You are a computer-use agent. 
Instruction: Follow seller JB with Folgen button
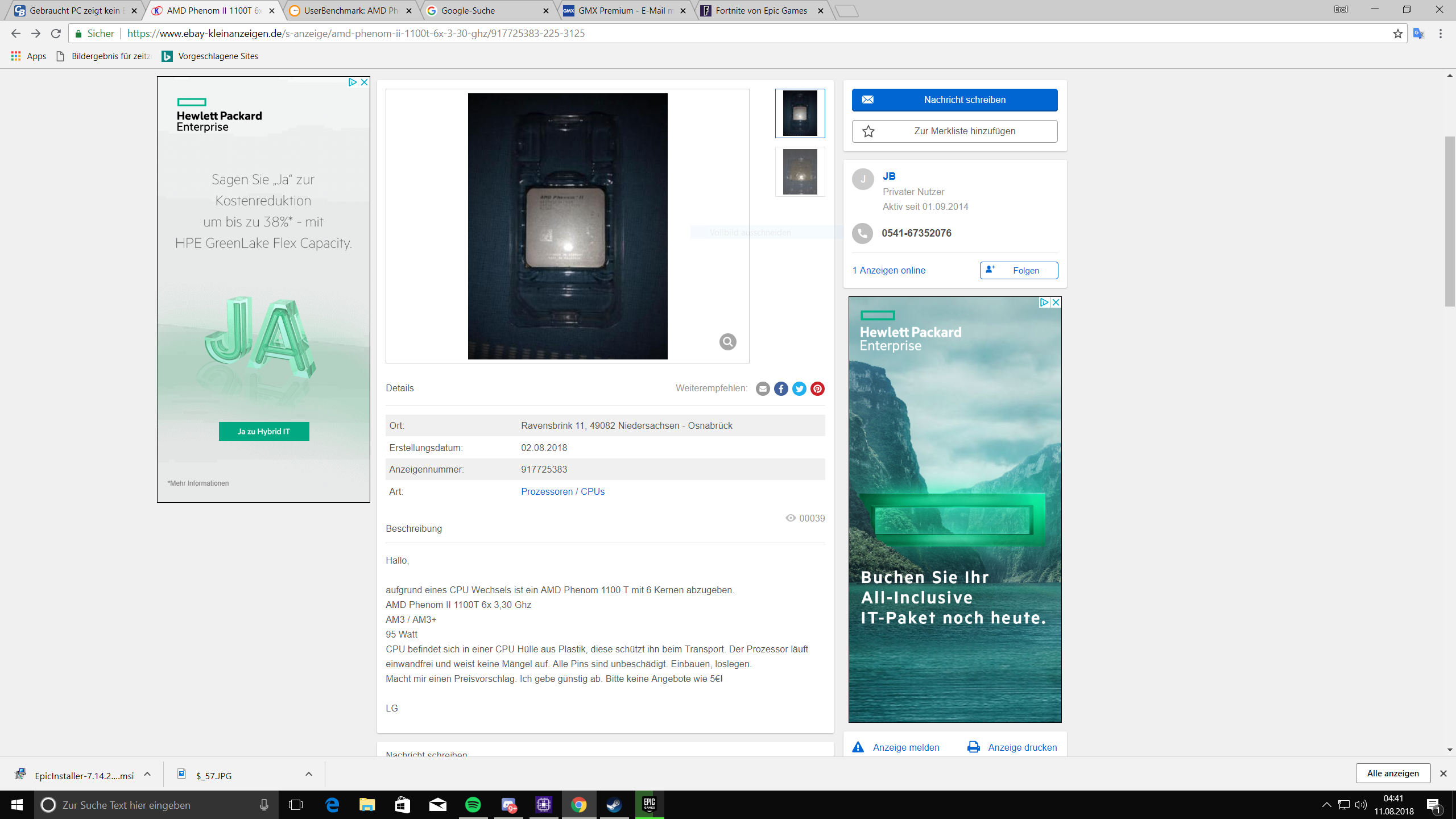[1019, 270]
